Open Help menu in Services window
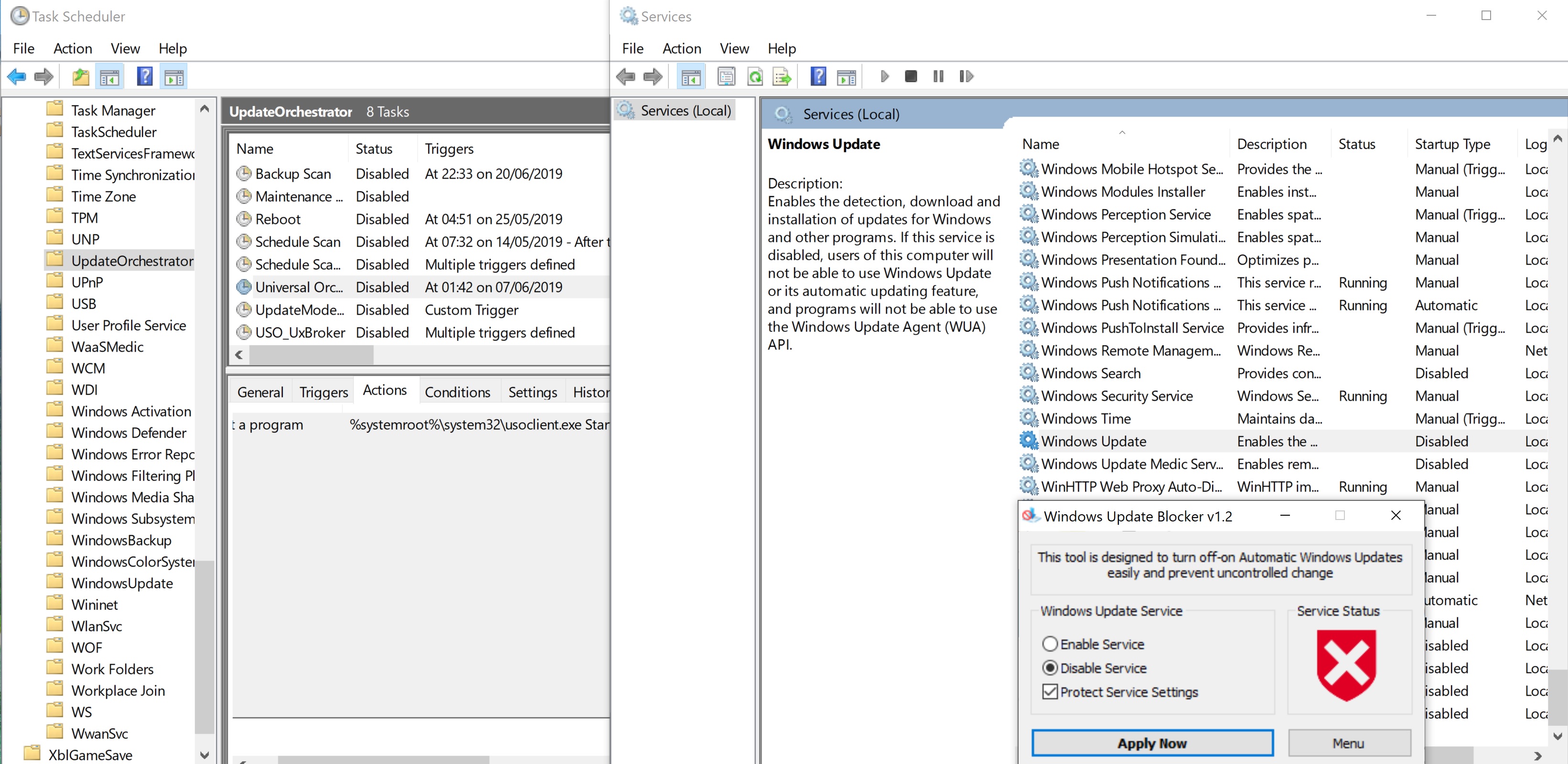The image size is (1568, 764). pos(782,48)
